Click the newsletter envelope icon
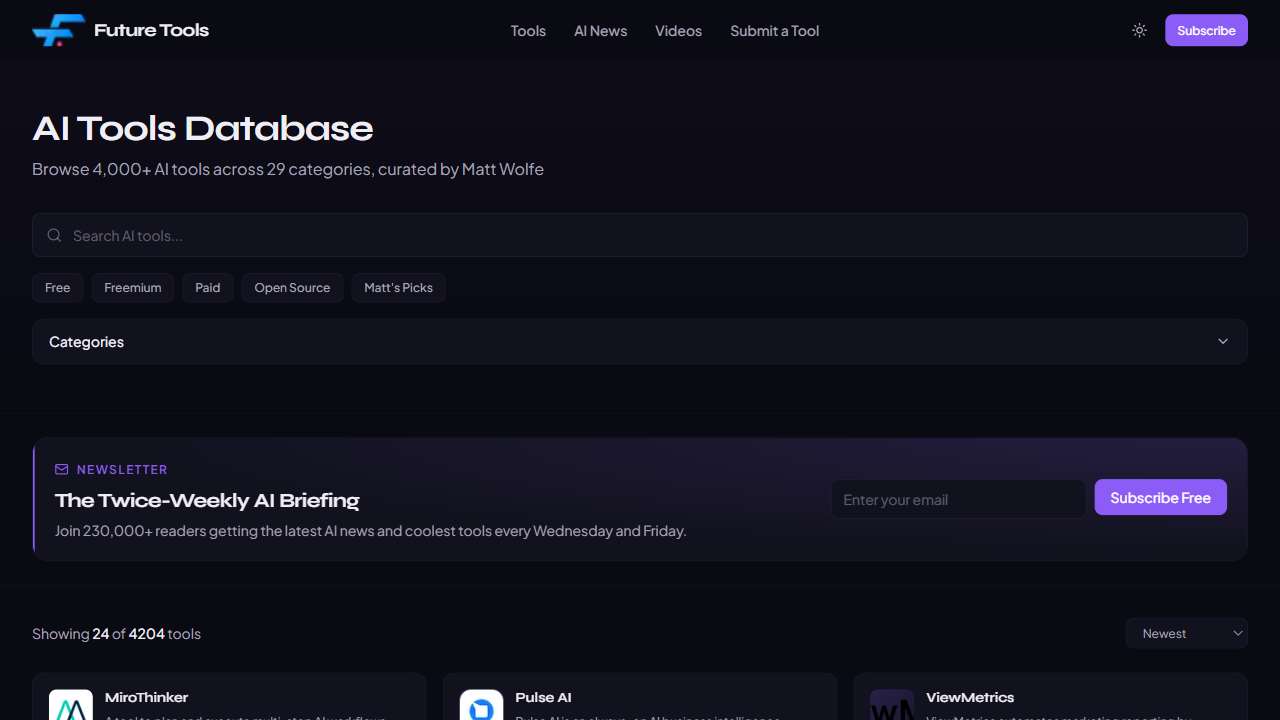Screen dimensions: 1280x720 point(62,469)
